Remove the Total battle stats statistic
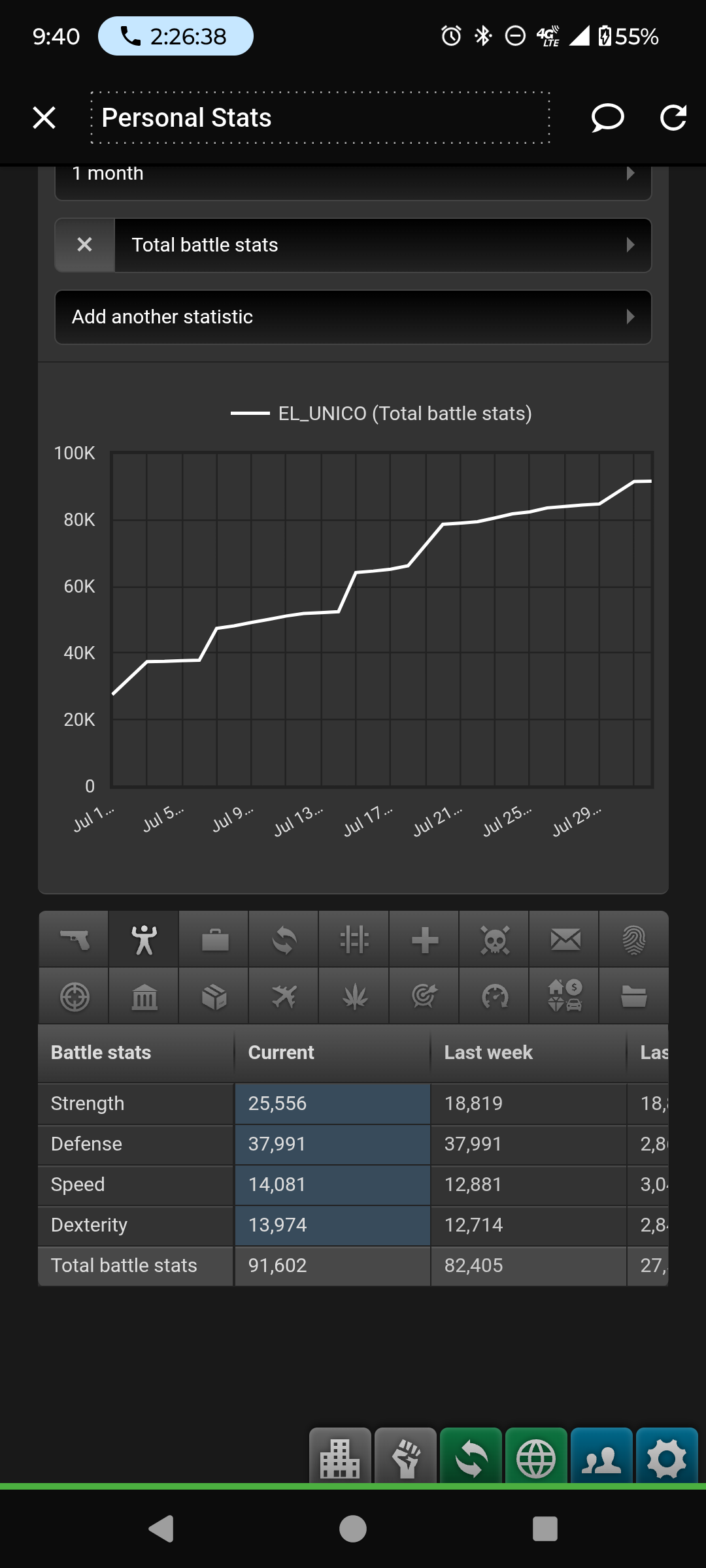Image resolution: width=706 pixels, height=1568 pixels. (85, 245)
